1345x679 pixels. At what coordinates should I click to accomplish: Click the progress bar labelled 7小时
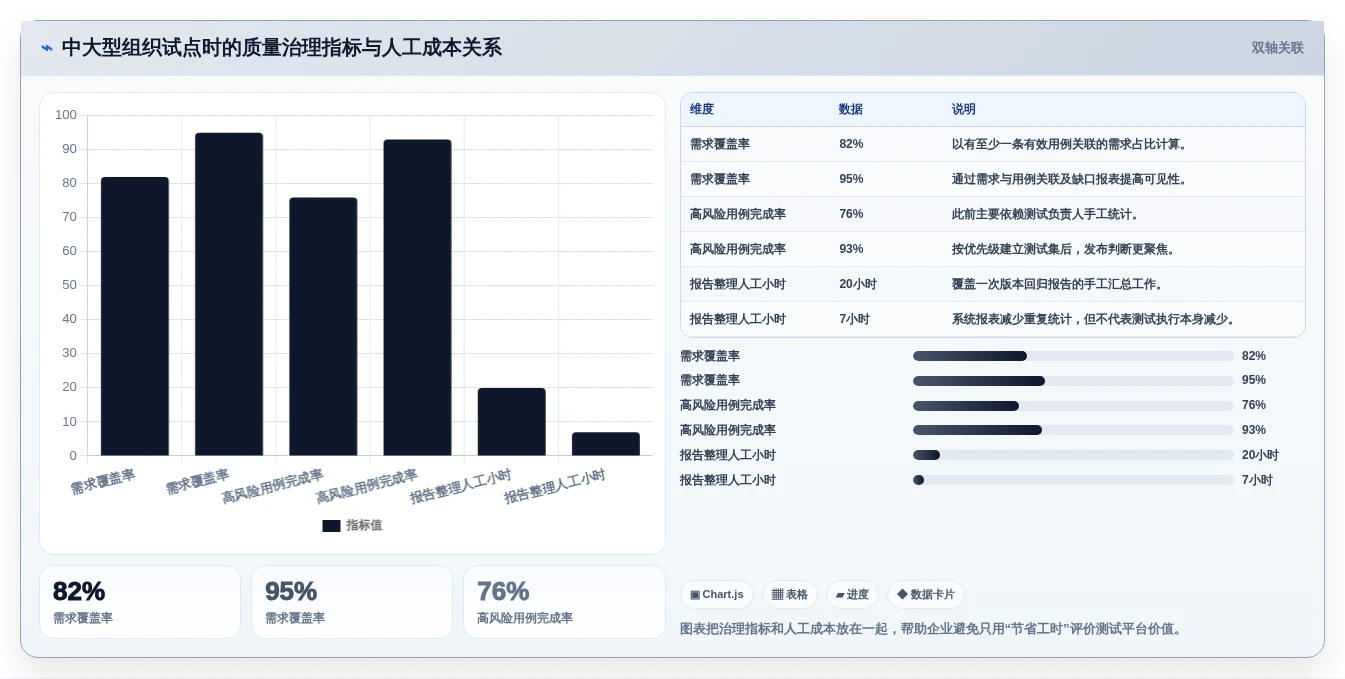[1073, 480]
